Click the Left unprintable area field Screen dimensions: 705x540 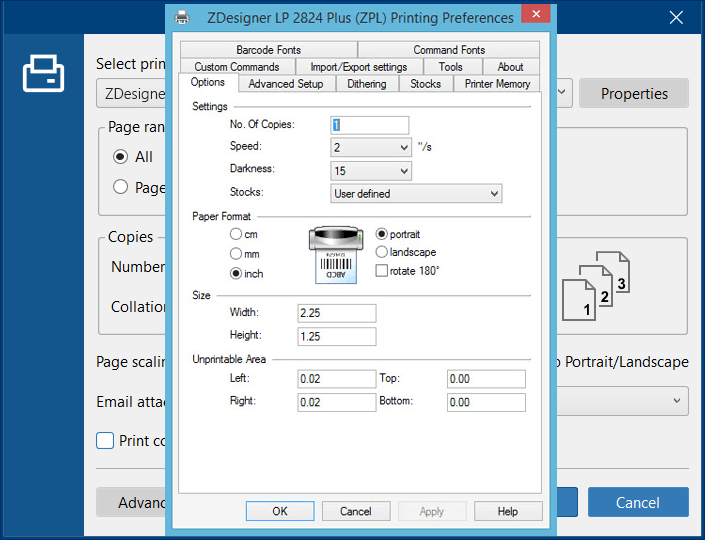pos(337,379)
